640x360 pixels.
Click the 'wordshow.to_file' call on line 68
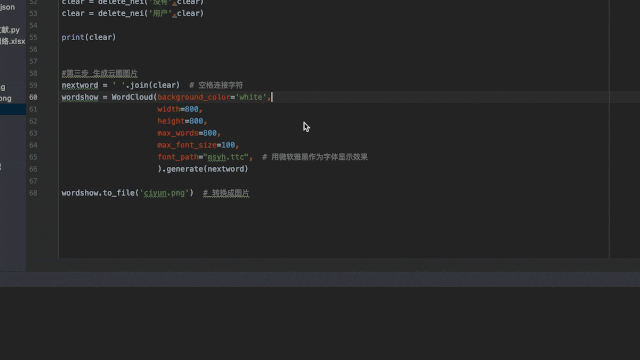(x=98, y=193)
